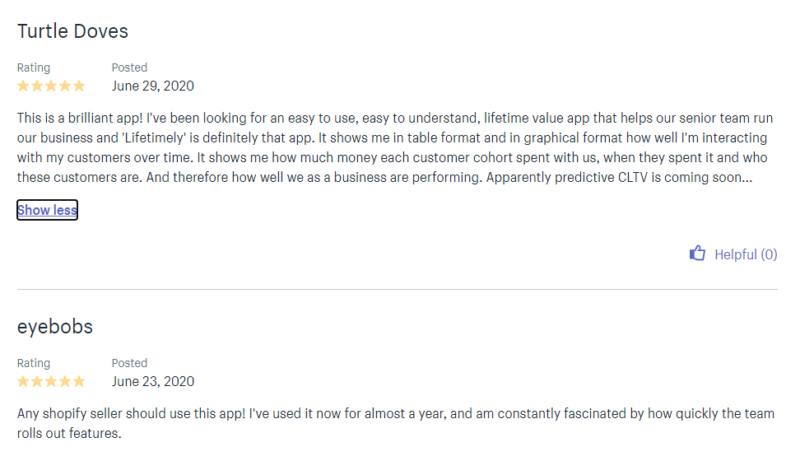The width and height of the screenshot is (800, 461).
Task: Click the Rating label above Turtle Doves stars
Action: coord(34,68)
